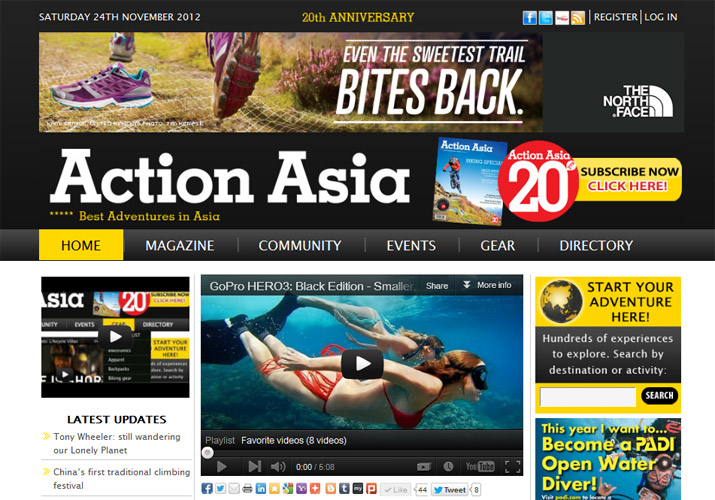The image size is (715, 500).
Task: Click the print icon below the video
Action: click(247, 489)
